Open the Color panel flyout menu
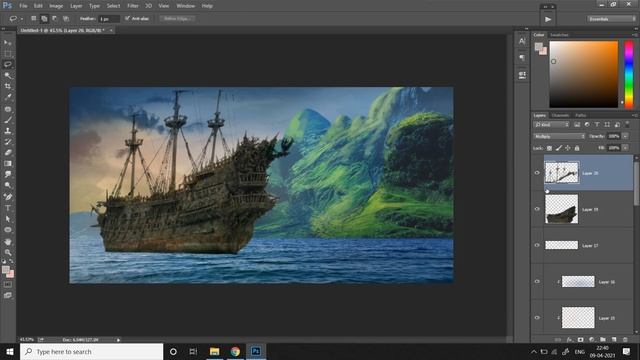This screenshot has height=360, width=640. point(635,35)
